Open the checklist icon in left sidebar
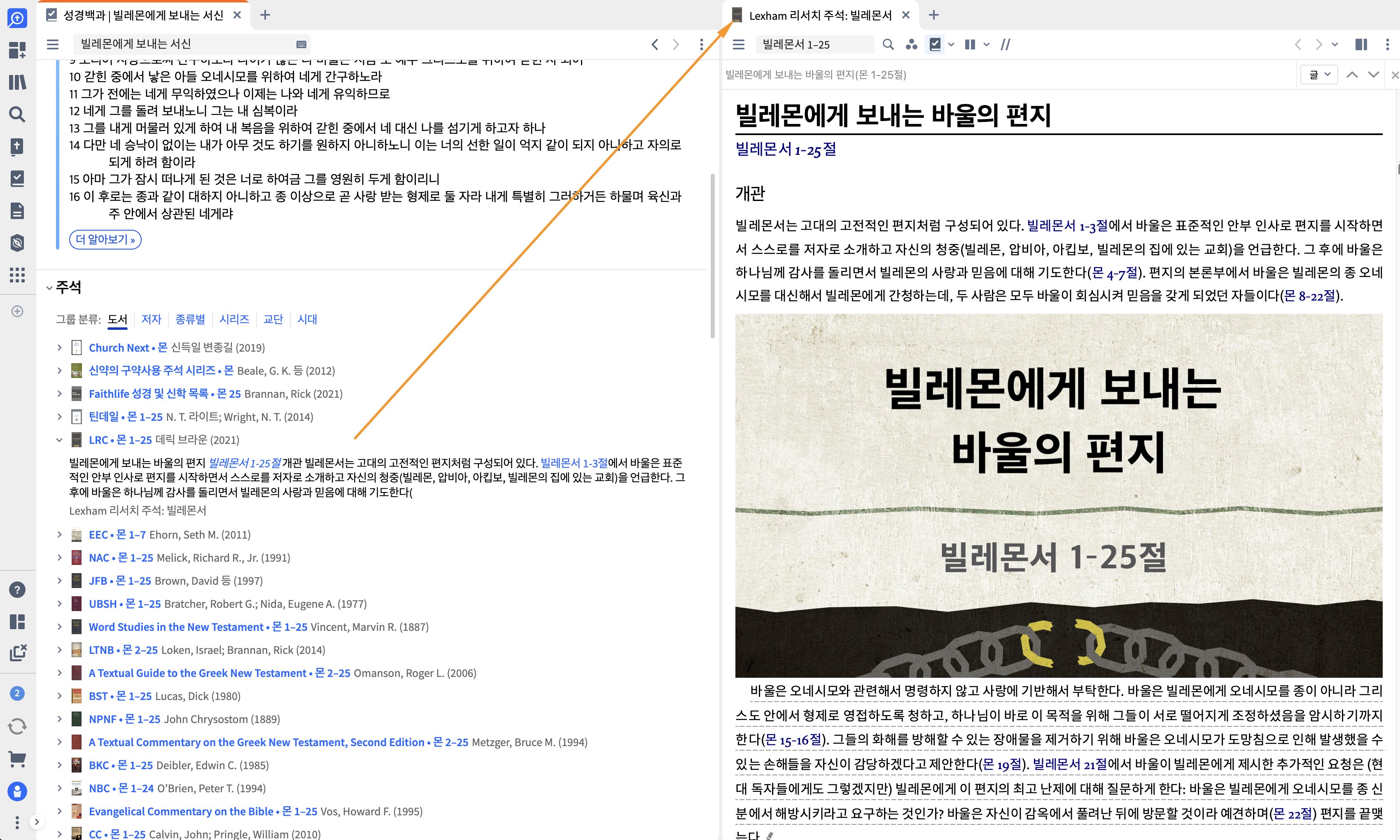 coord(18,178)
